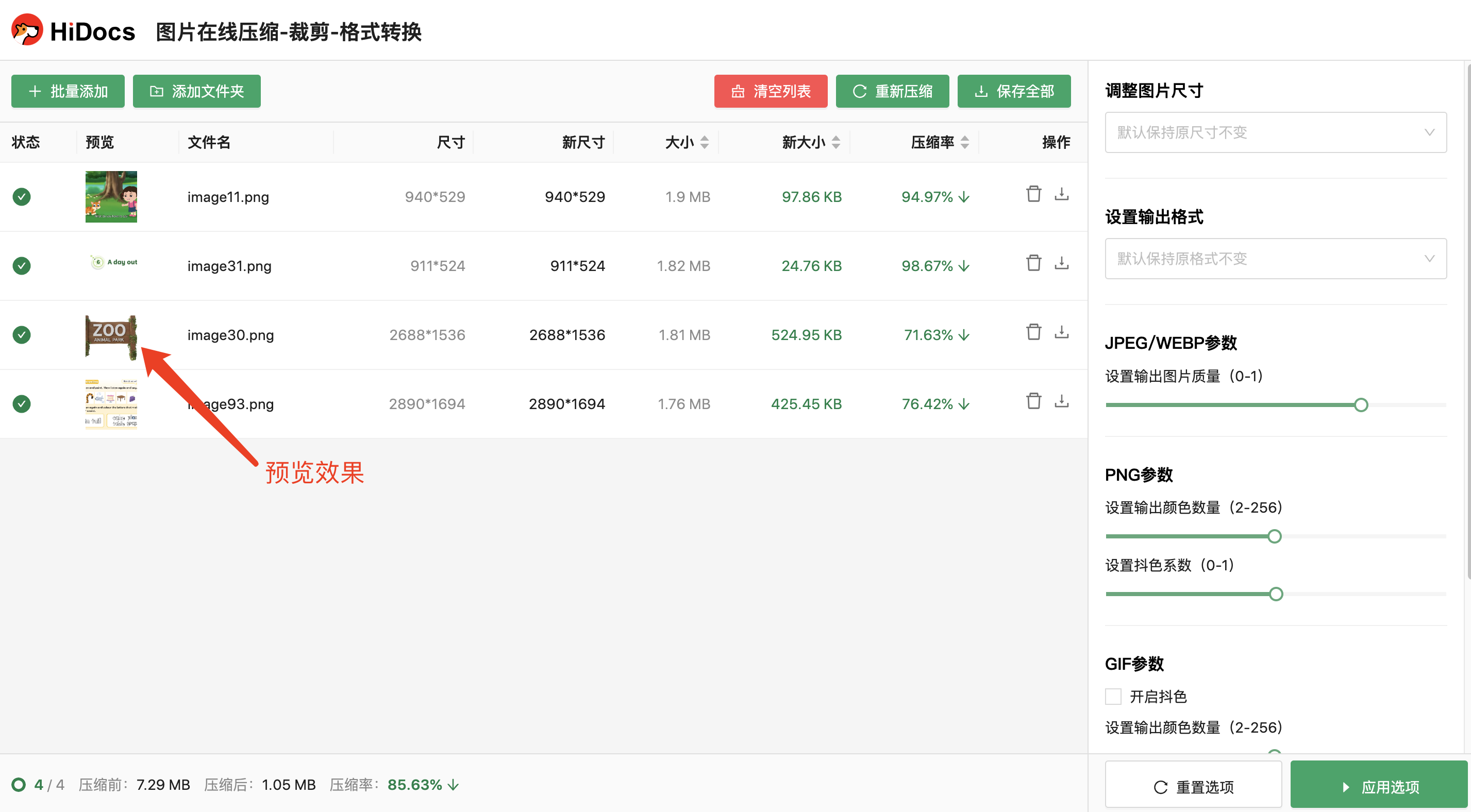
Task: Click the green status checkmark for image30.png
Action: [22, 334]
